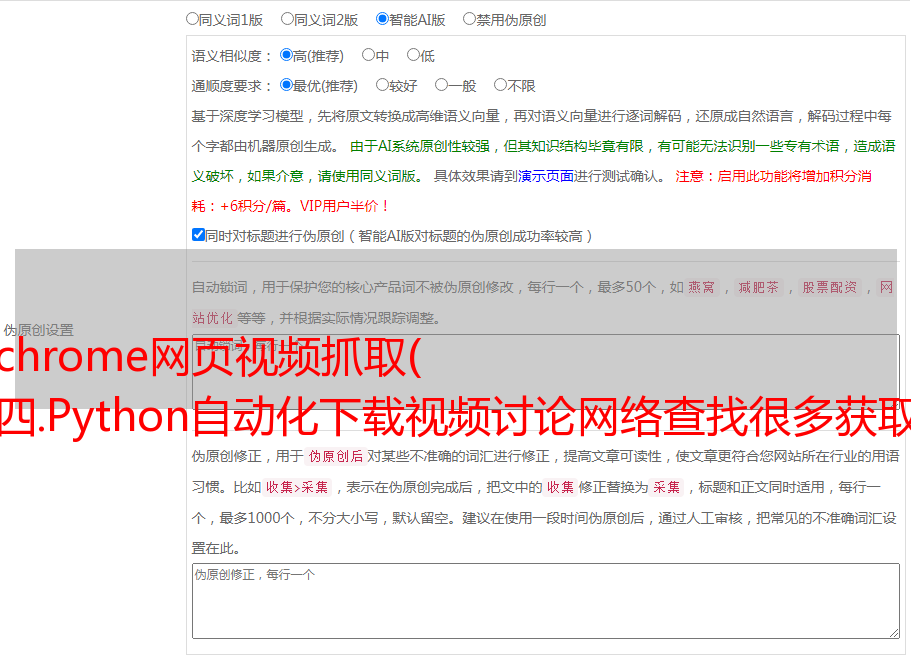The image size is (911, 658).
Task: Set 通顺度要求 to 不限
Action: (x=500, y=85)
